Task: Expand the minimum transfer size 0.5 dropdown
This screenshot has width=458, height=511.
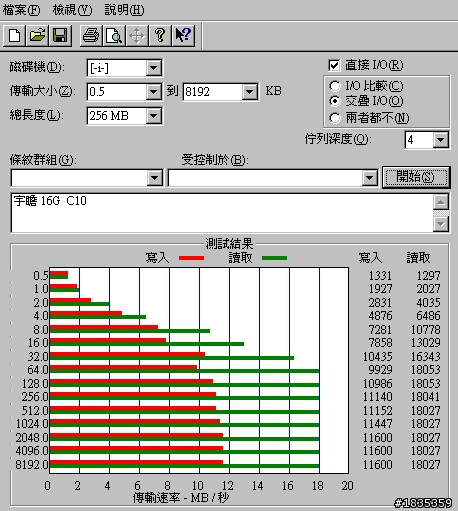Action: click(x=153, y=91)
